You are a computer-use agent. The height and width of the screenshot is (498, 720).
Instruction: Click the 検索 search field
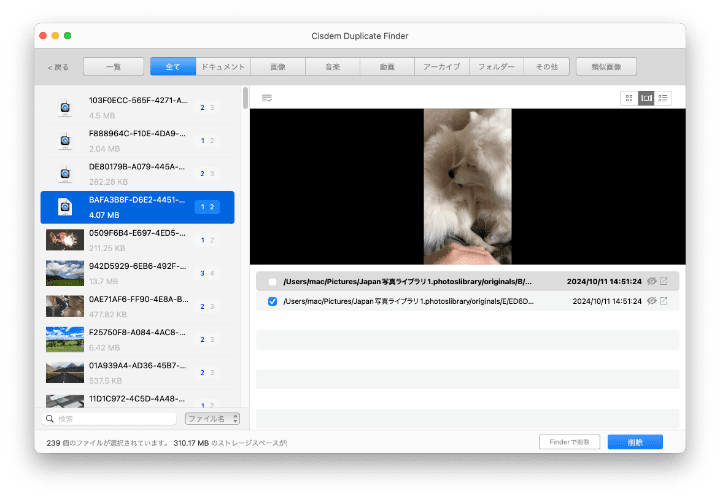pyautogui.click(x=110, y=419)
